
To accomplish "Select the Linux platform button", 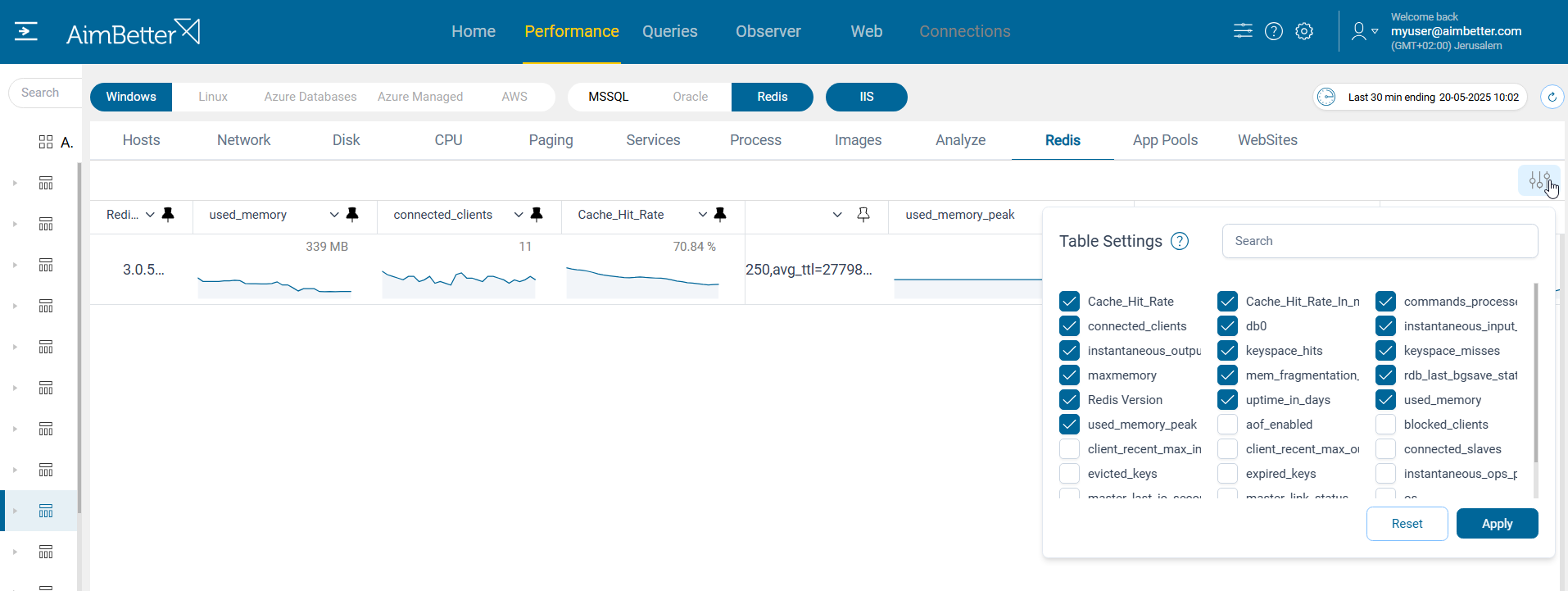I will (x=213, y=97).
